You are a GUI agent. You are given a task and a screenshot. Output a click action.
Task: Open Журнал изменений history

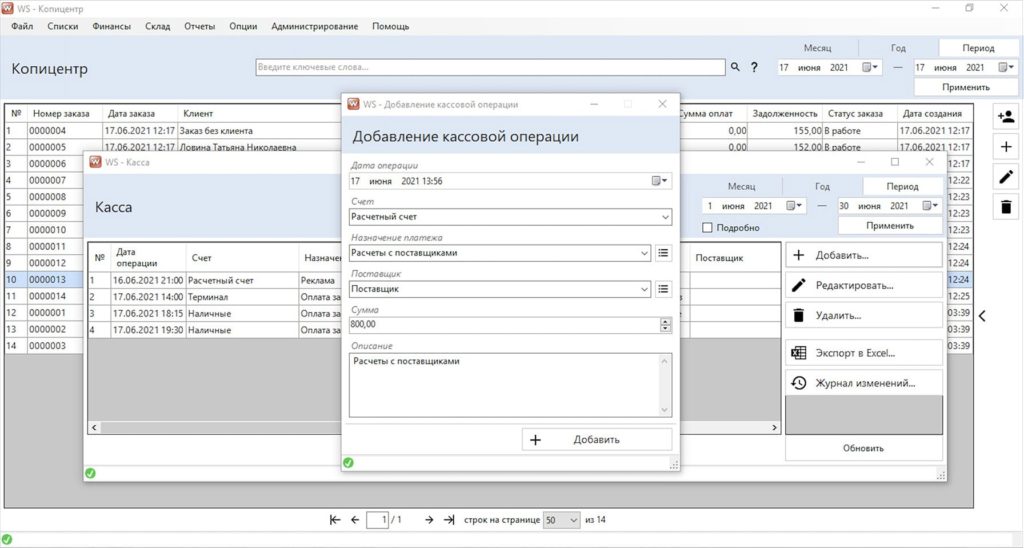click(864, 383)
